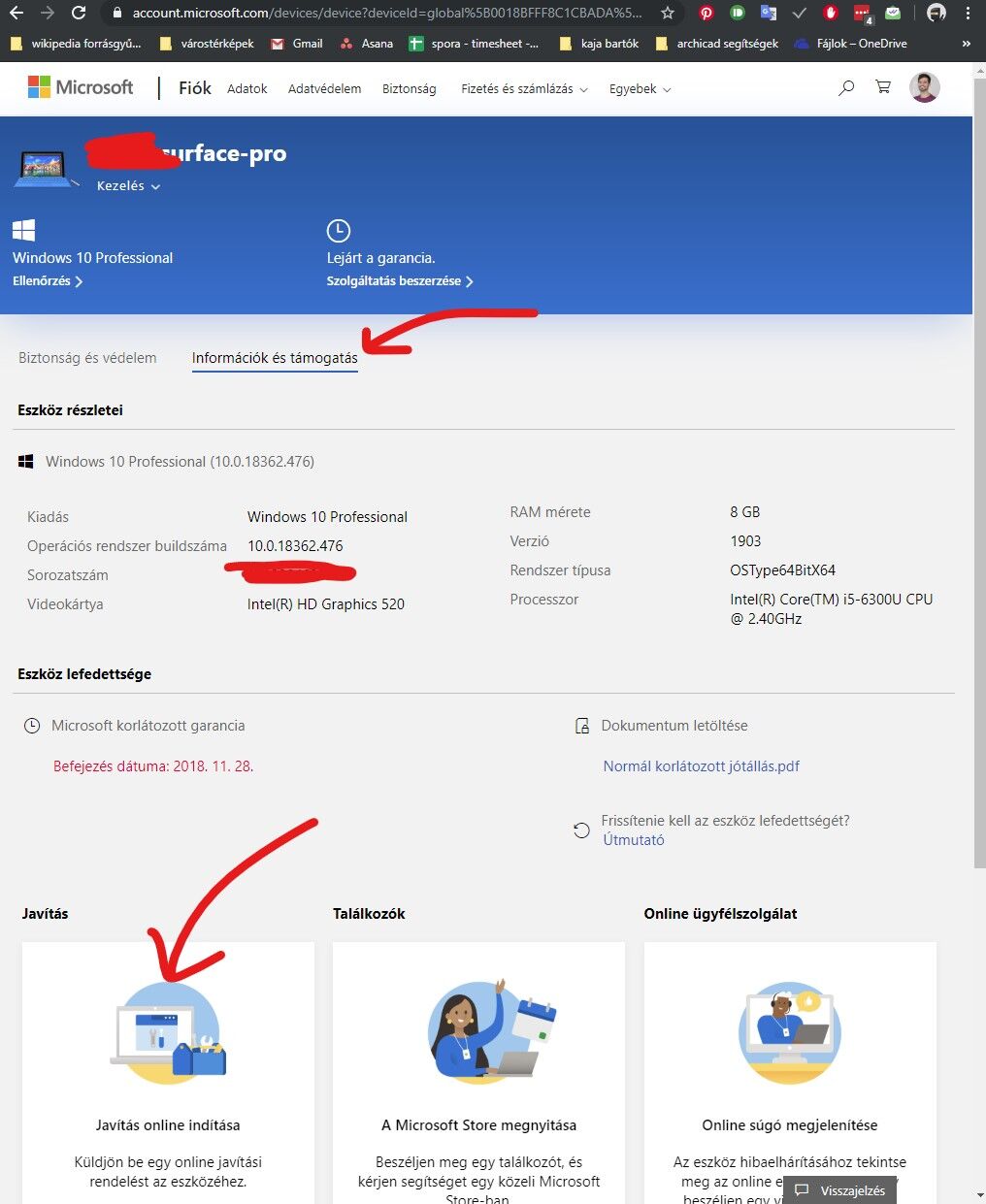This screenshot has height=1204, width=986.
Task: Click the green circular extension icon
Action: pyautogui.click(x=738, y=14)
